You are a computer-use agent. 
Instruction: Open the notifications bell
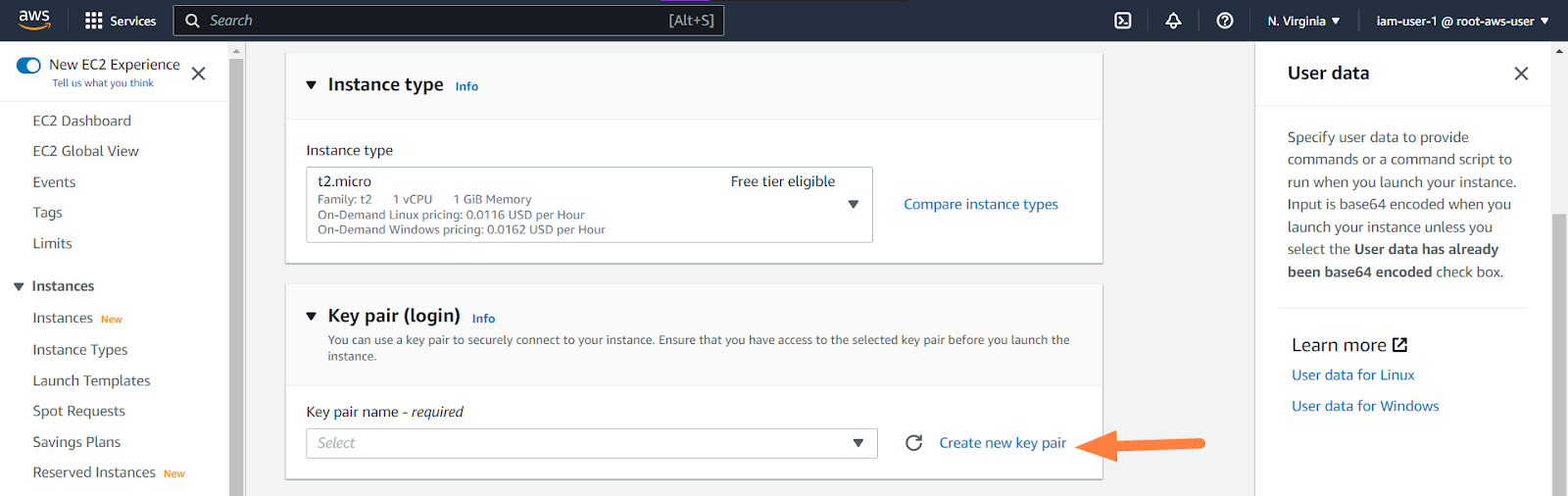click(x=1173, y=21)
